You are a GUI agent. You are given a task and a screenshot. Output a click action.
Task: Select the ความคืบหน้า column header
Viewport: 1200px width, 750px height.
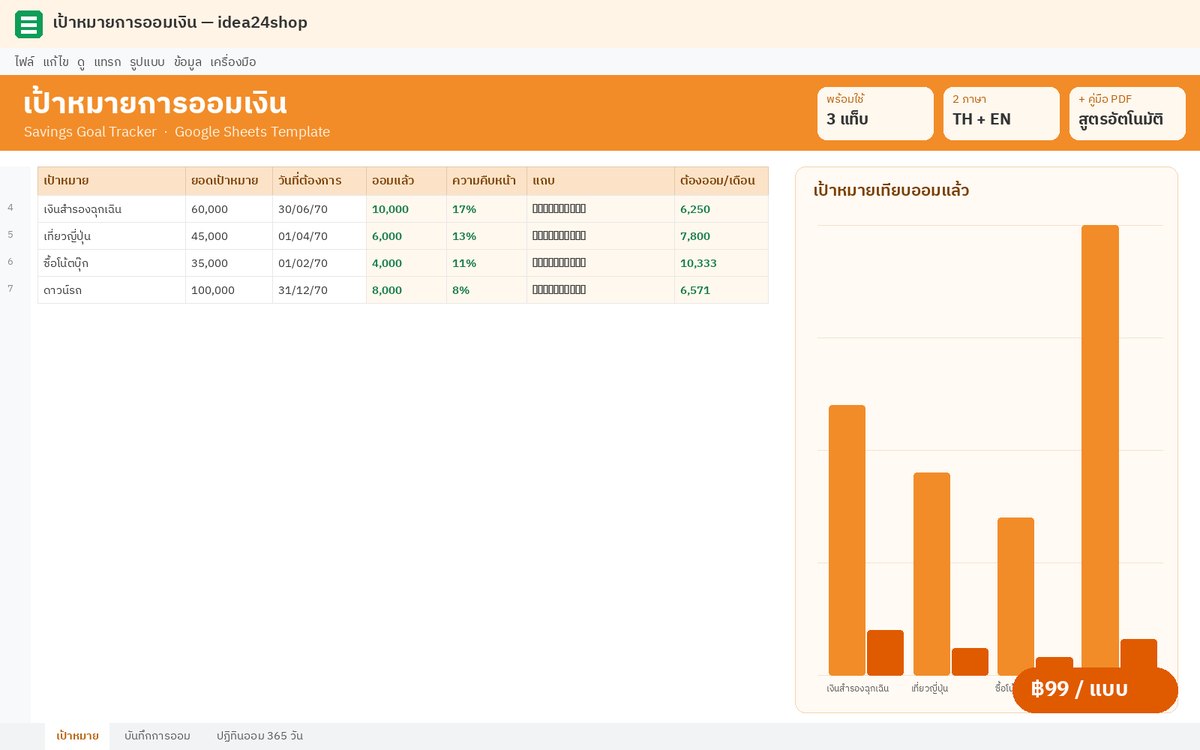click(486, 181)
